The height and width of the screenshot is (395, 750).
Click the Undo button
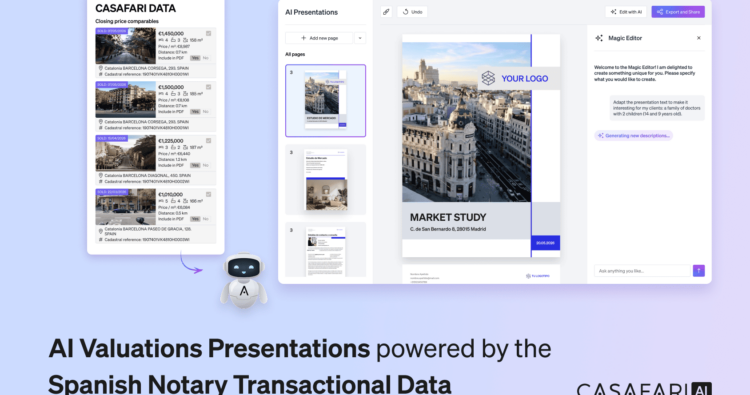[412, 12]
